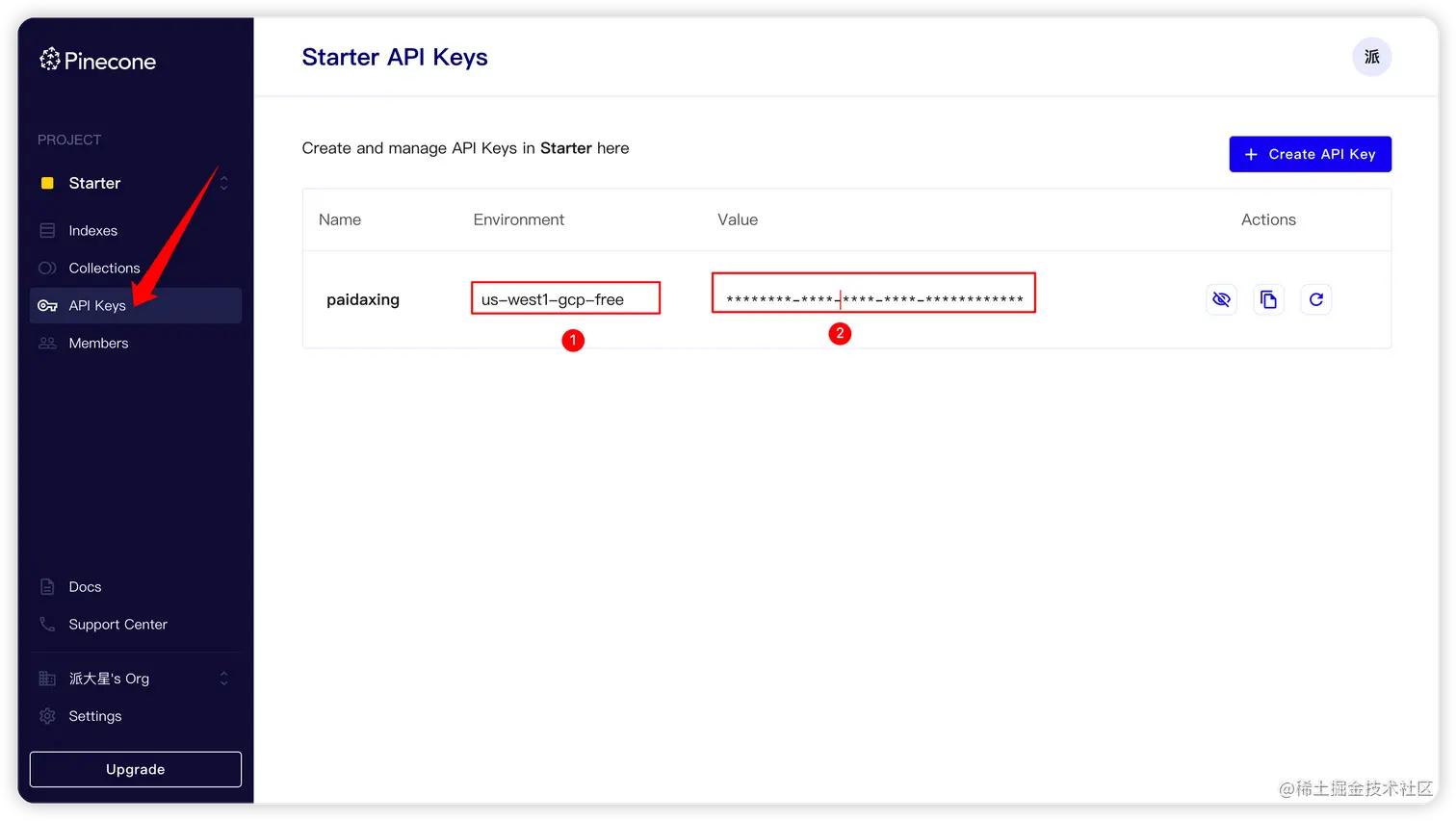
Task: Go to Collections page
Action: click(136, 269)
